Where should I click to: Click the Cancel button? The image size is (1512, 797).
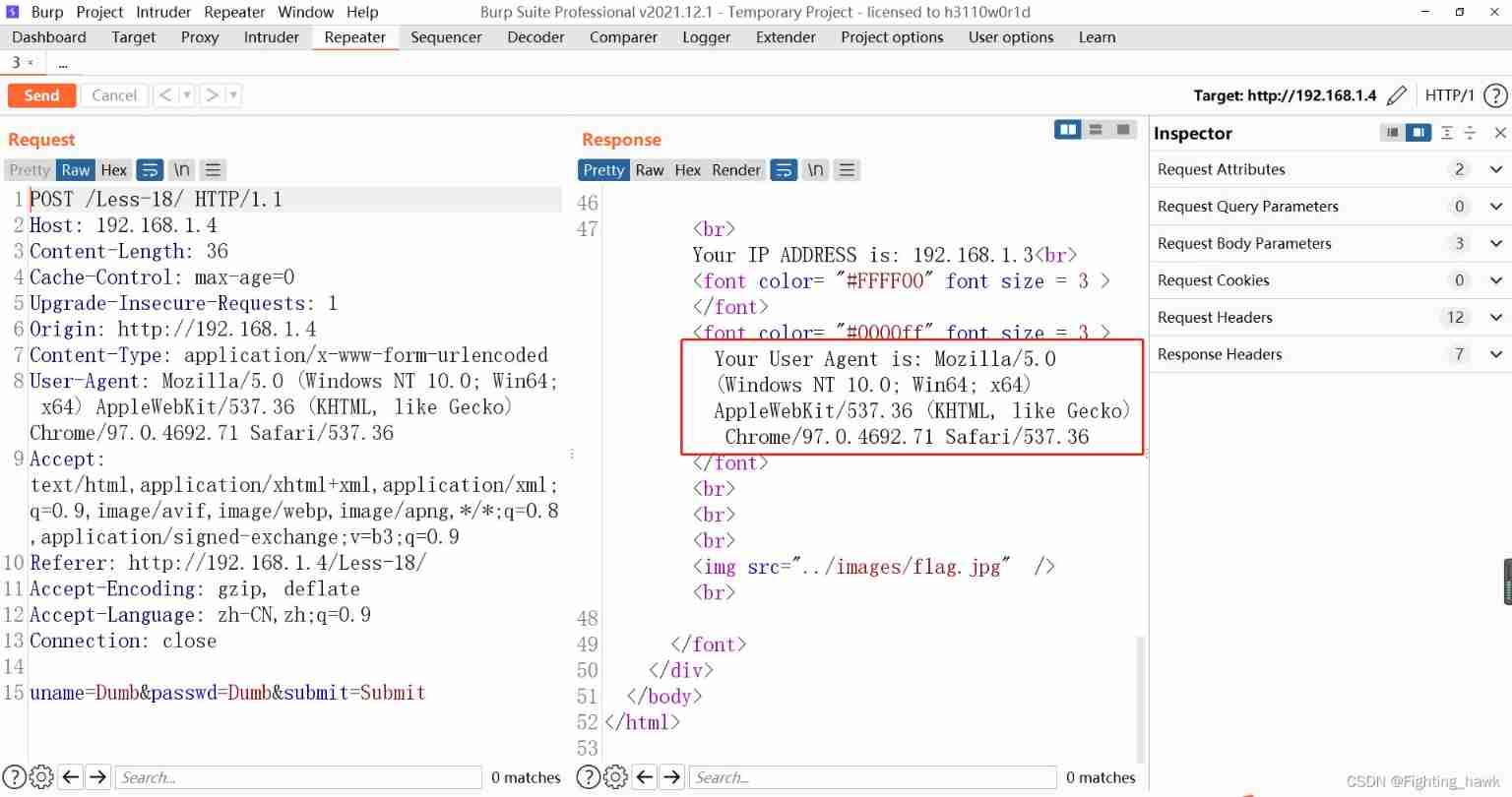point(114,95)
